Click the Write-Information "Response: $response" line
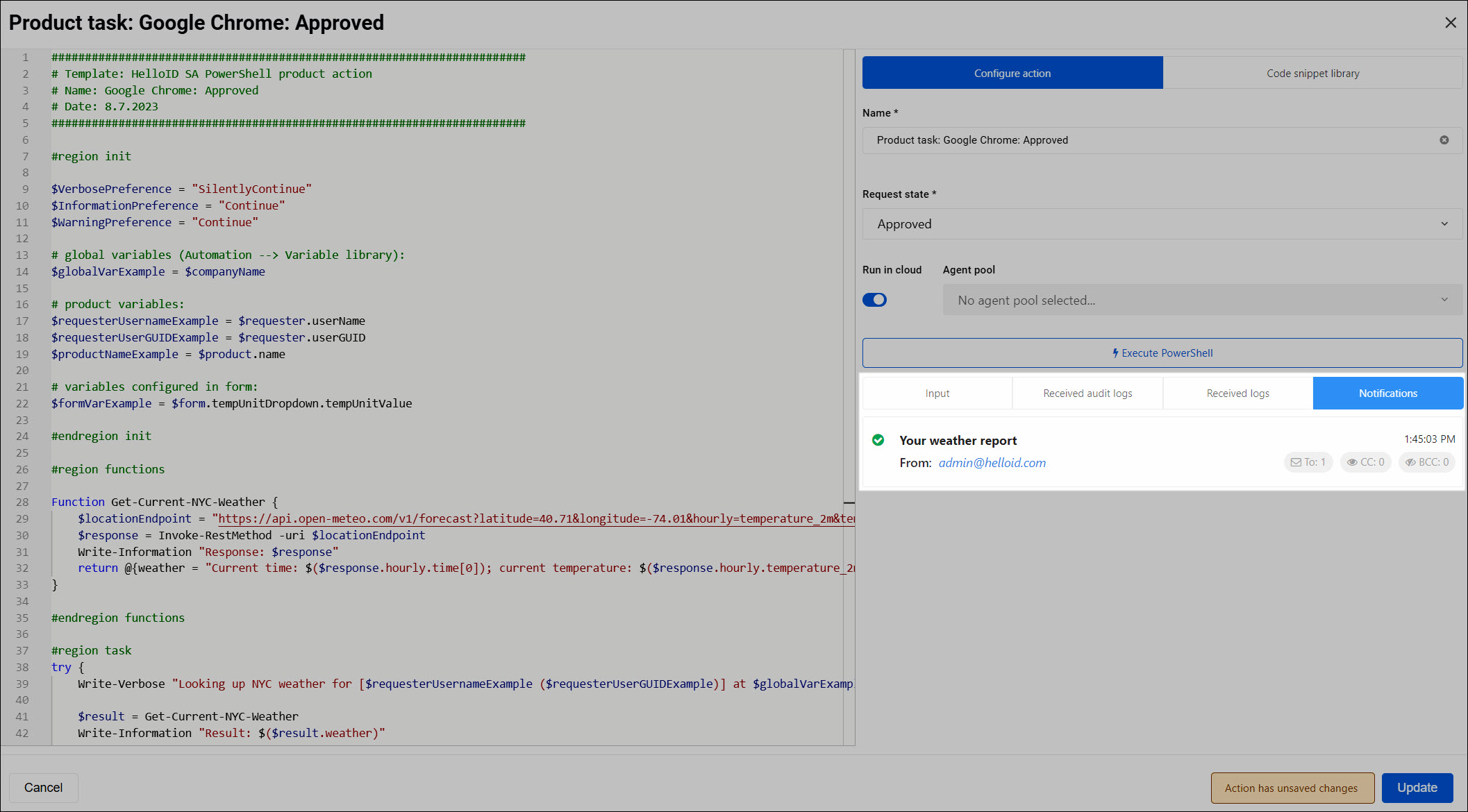 pyautogui.click(x=208, y=552)
